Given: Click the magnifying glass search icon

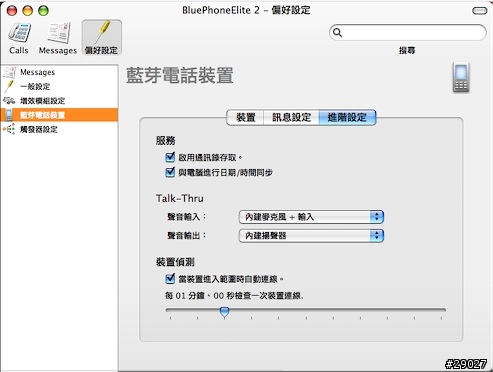Looking at the screenshot, I should (x=338, y=33).
